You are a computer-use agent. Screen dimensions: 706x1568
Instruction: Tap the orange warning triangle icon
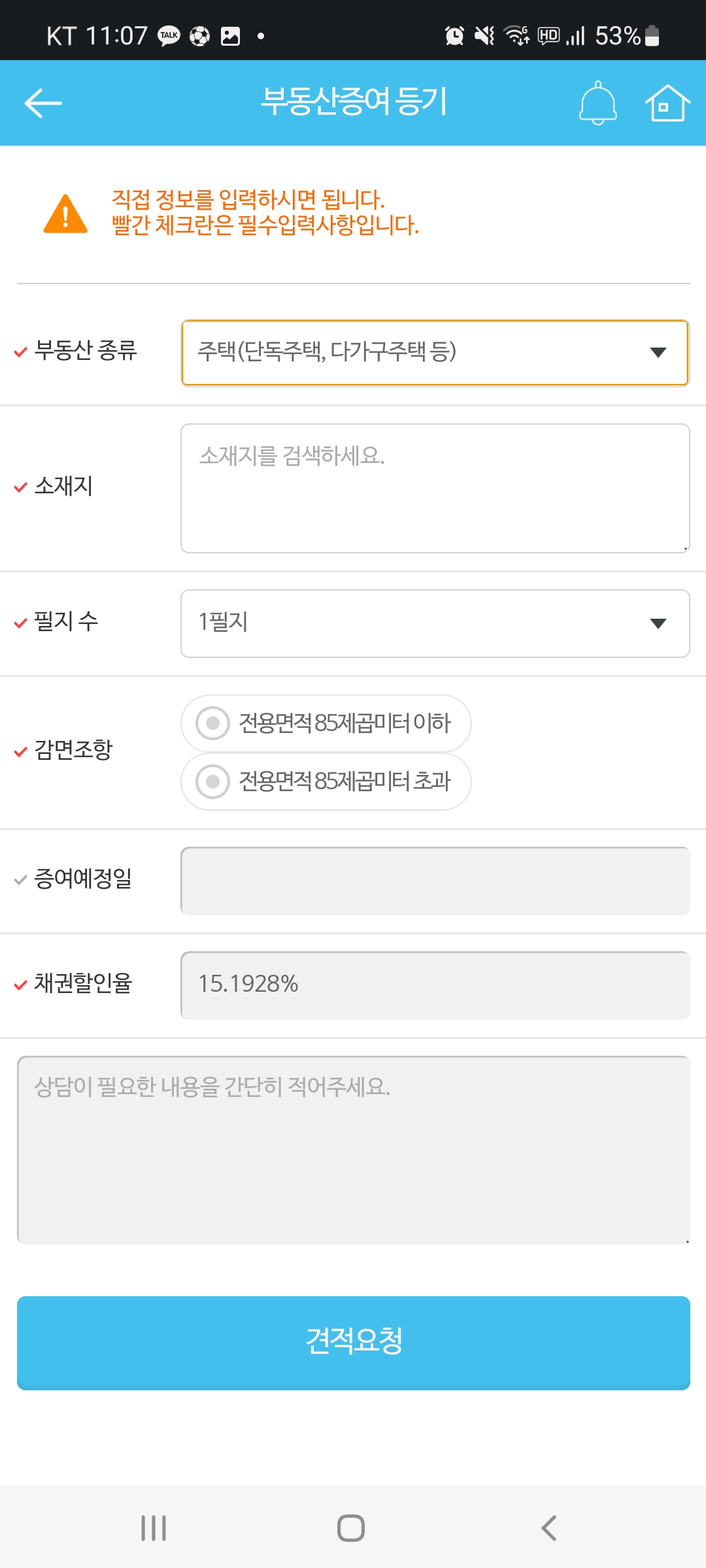click(x=65, y=214)
